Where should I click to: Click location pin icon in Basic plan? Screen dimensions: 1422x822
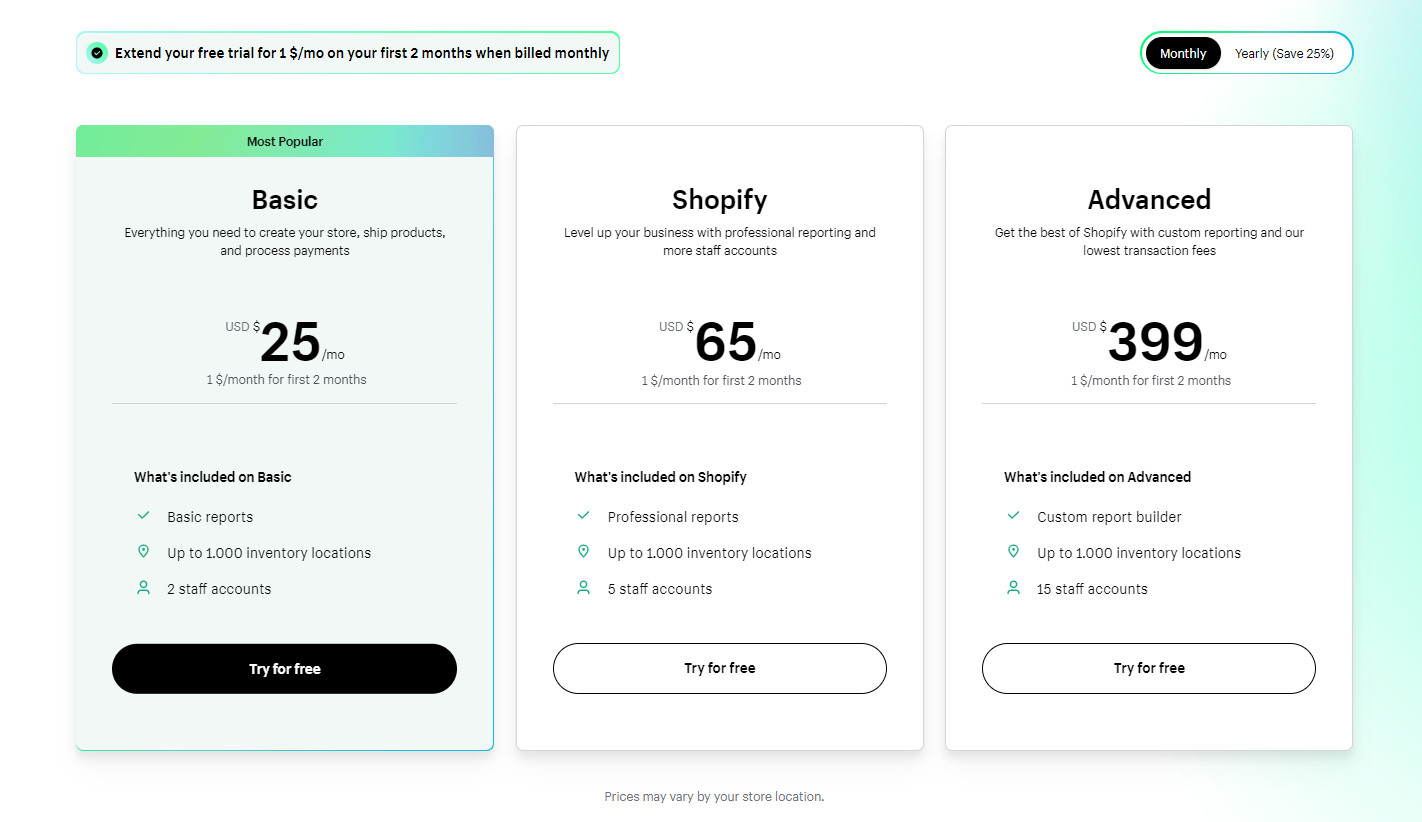143,552
